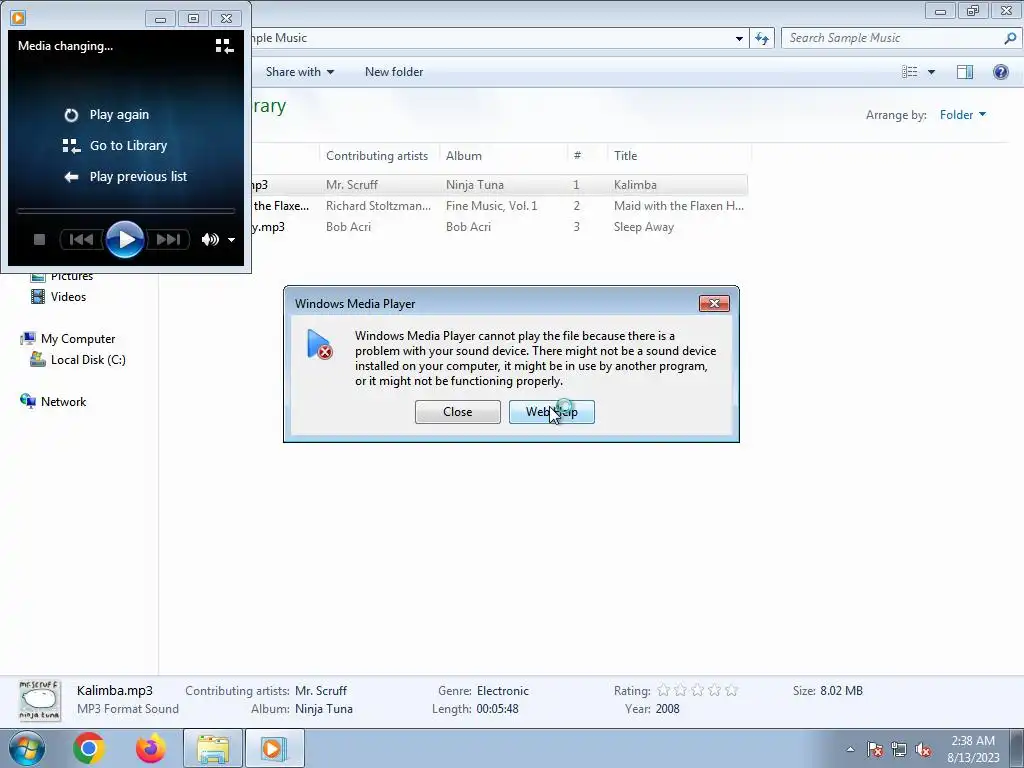Click the error icon in the dialog
Image resolution: width=1024 pixels, height=768 pixels.
click(x=319, y=344)
